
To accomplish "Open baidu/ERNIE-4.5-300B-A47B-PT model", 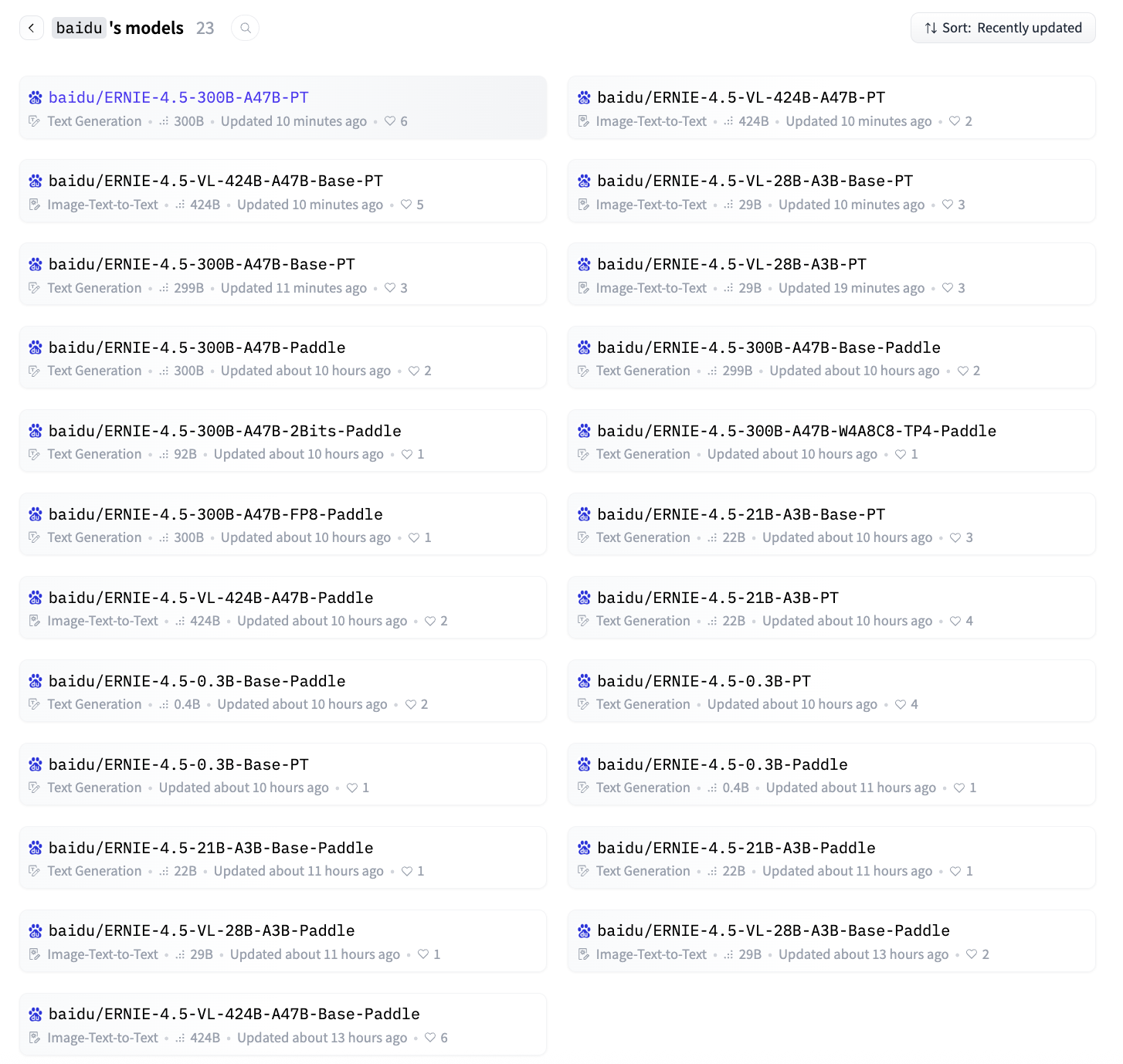I will pyautogui.click(x=178, y=98).
